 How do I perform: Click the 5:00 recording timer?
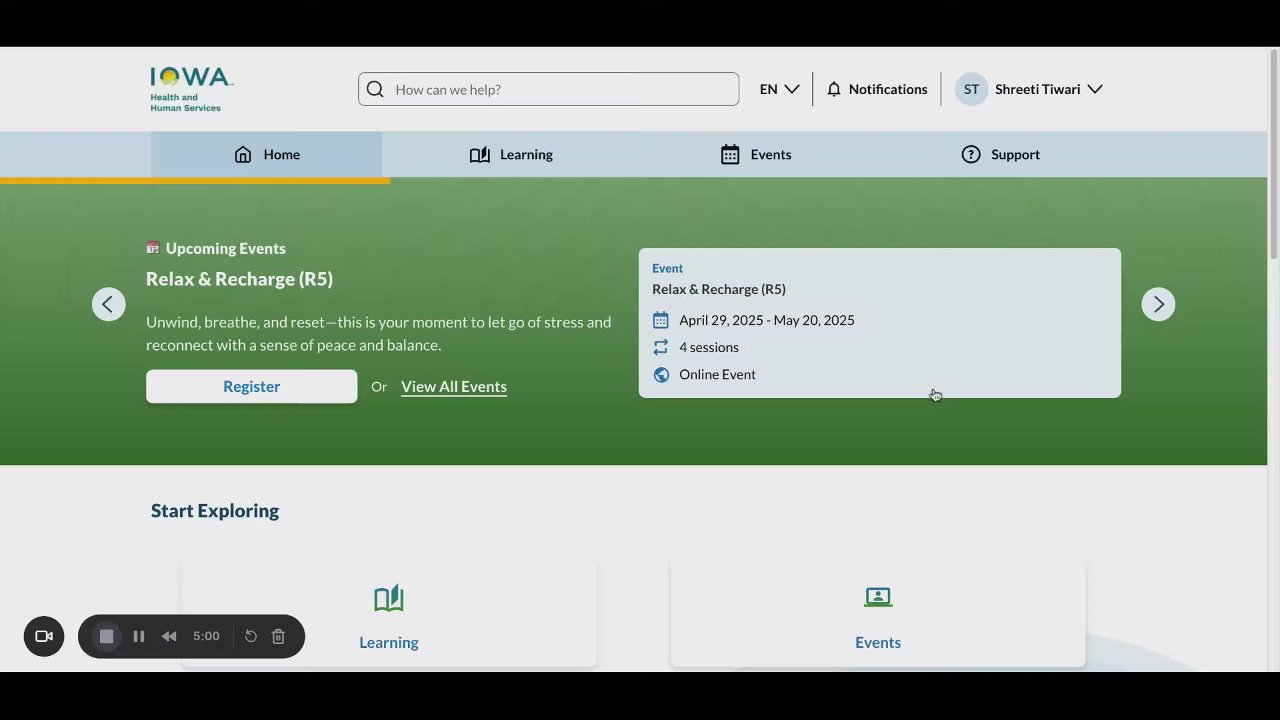(x=206, y=636)
